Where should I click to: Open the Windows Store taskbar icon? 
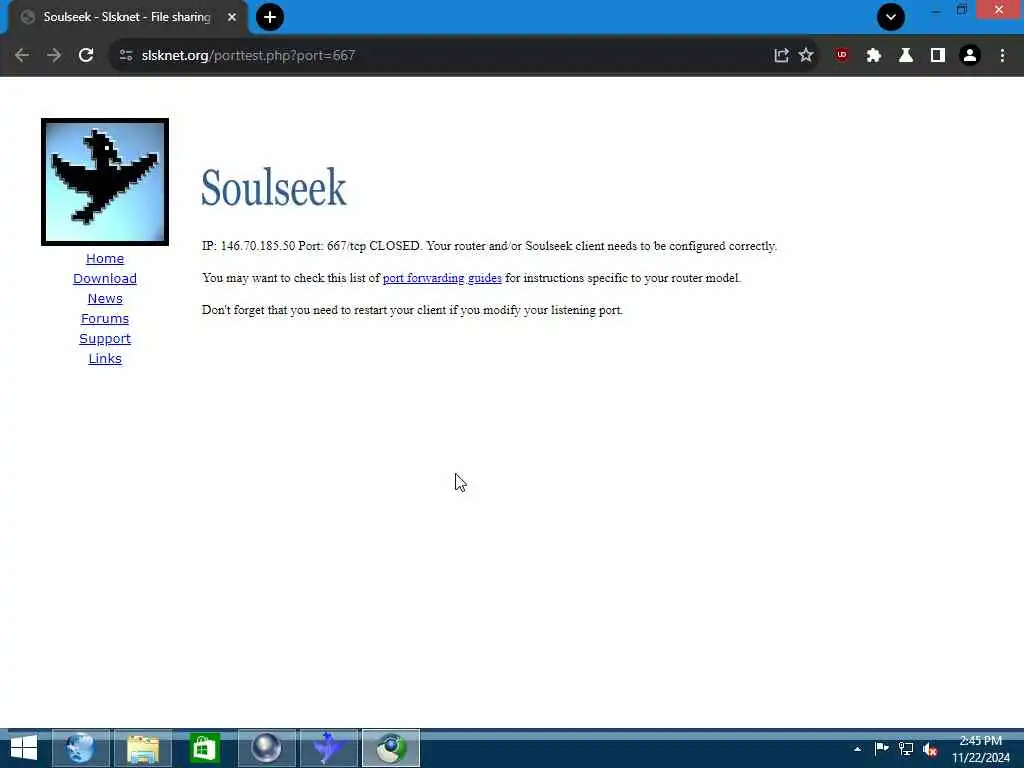click(204, 748)
